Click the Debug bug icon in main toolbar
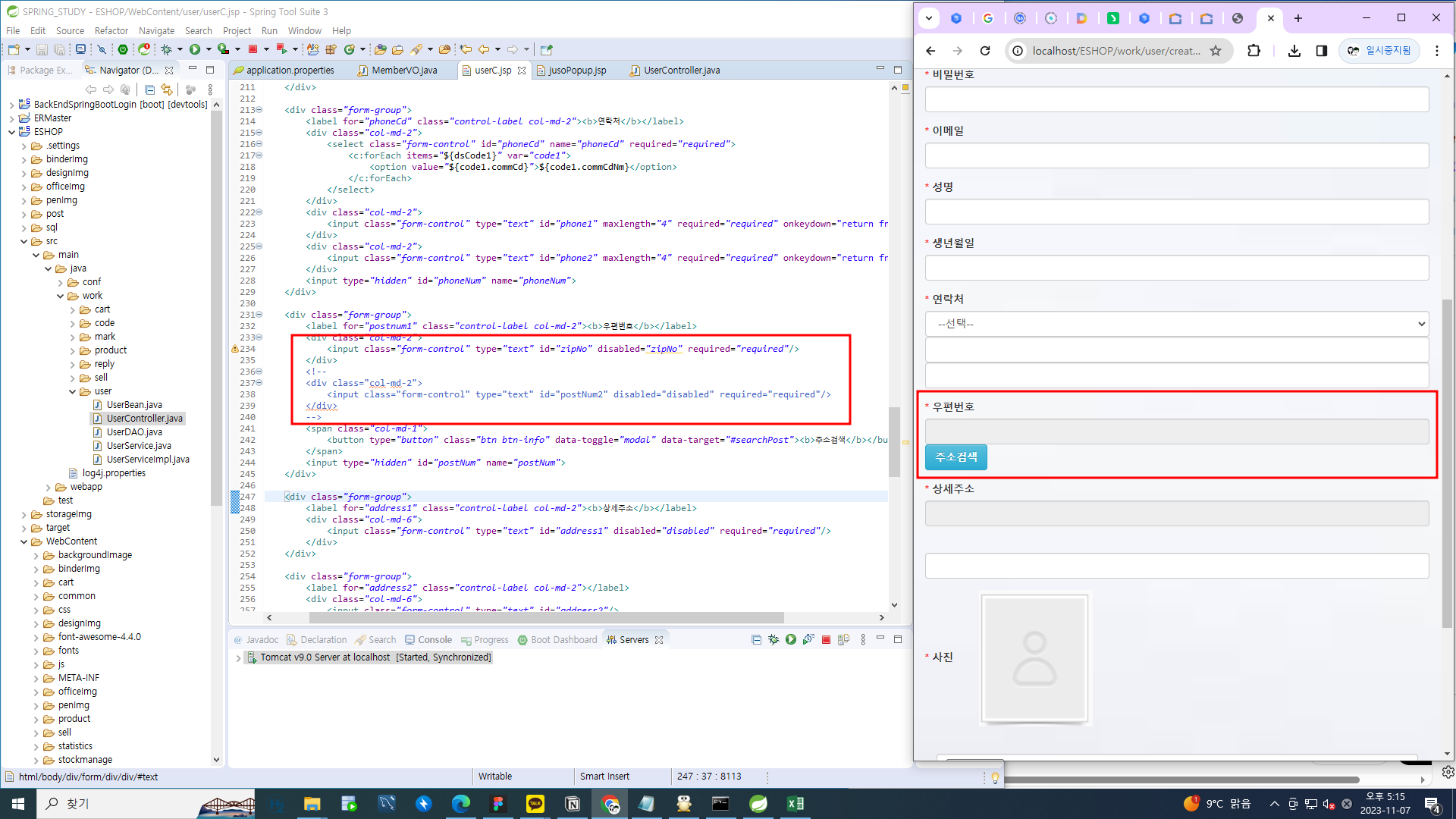This screenshot has height=819, width=1456. click(x=166, y=49)
